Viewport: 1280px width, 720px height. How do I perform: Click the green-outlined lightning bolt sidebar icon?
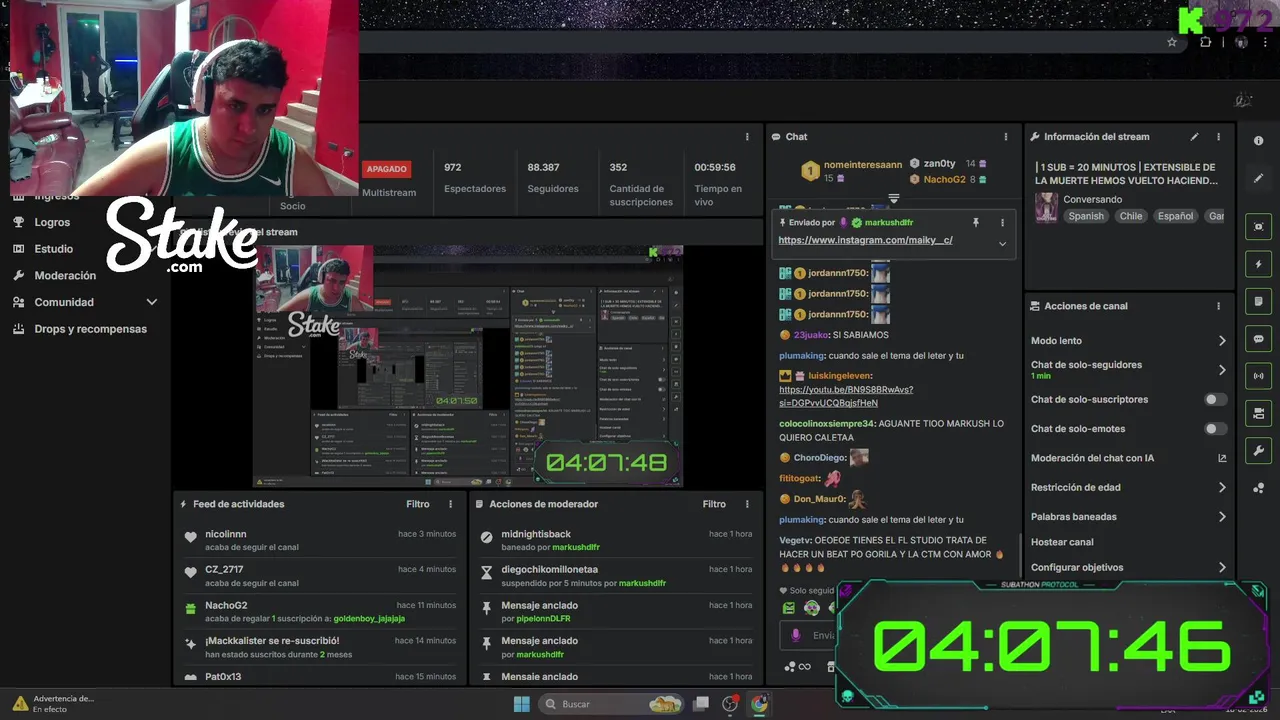(x=1258, y=264)
